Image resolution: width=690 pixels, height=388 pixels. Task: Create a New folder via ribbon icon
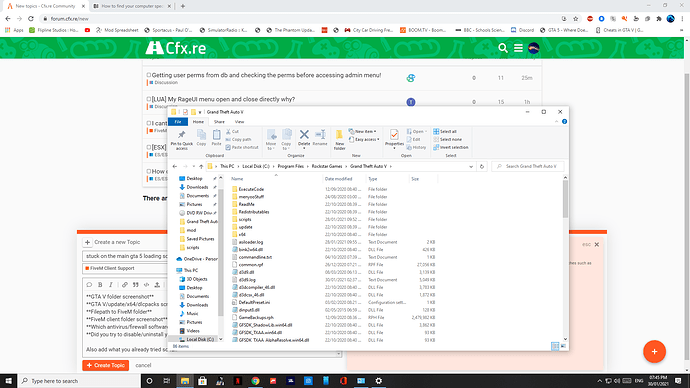click(339, 139)
